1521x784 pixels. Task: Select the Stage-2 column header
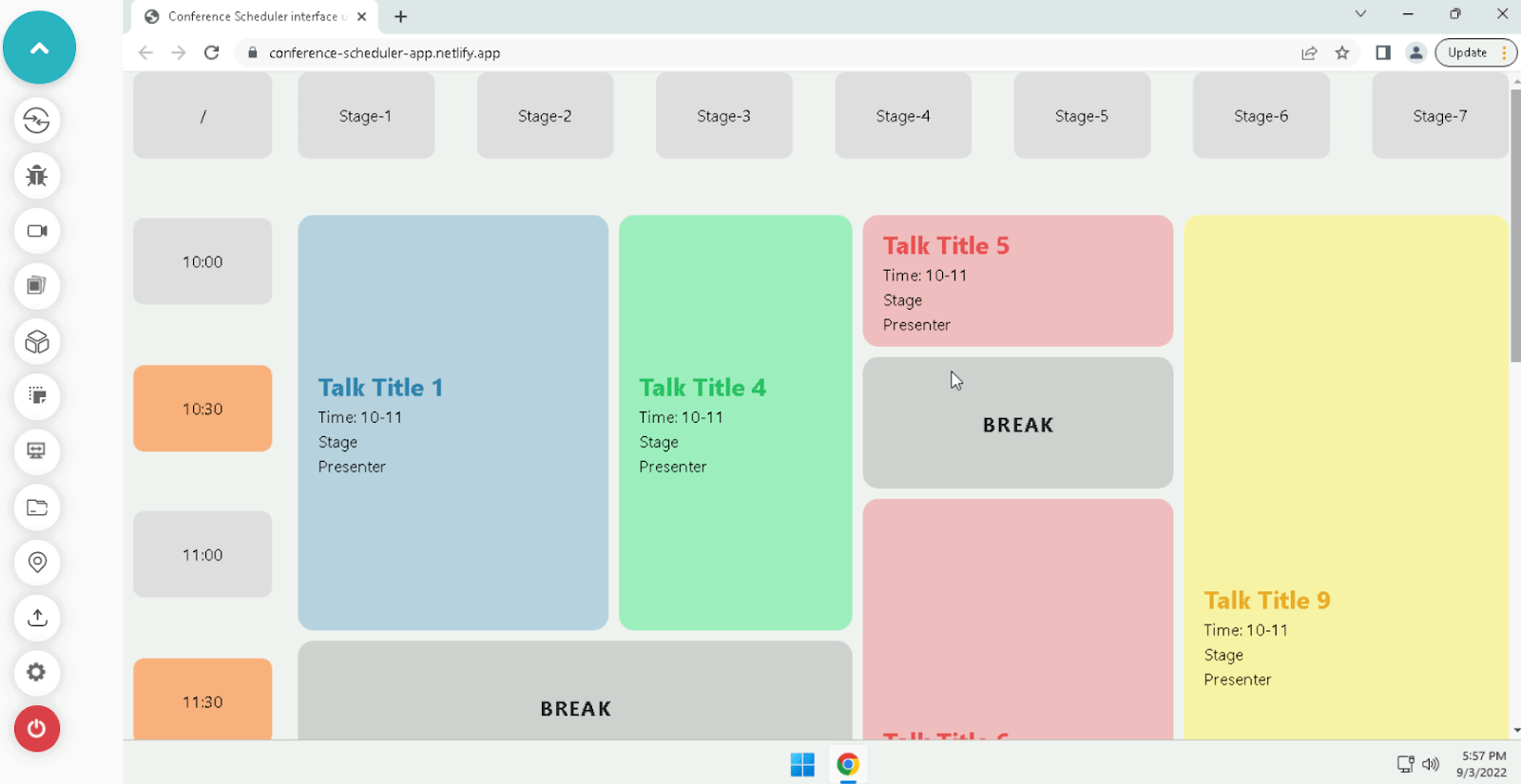tap(545, 116)
